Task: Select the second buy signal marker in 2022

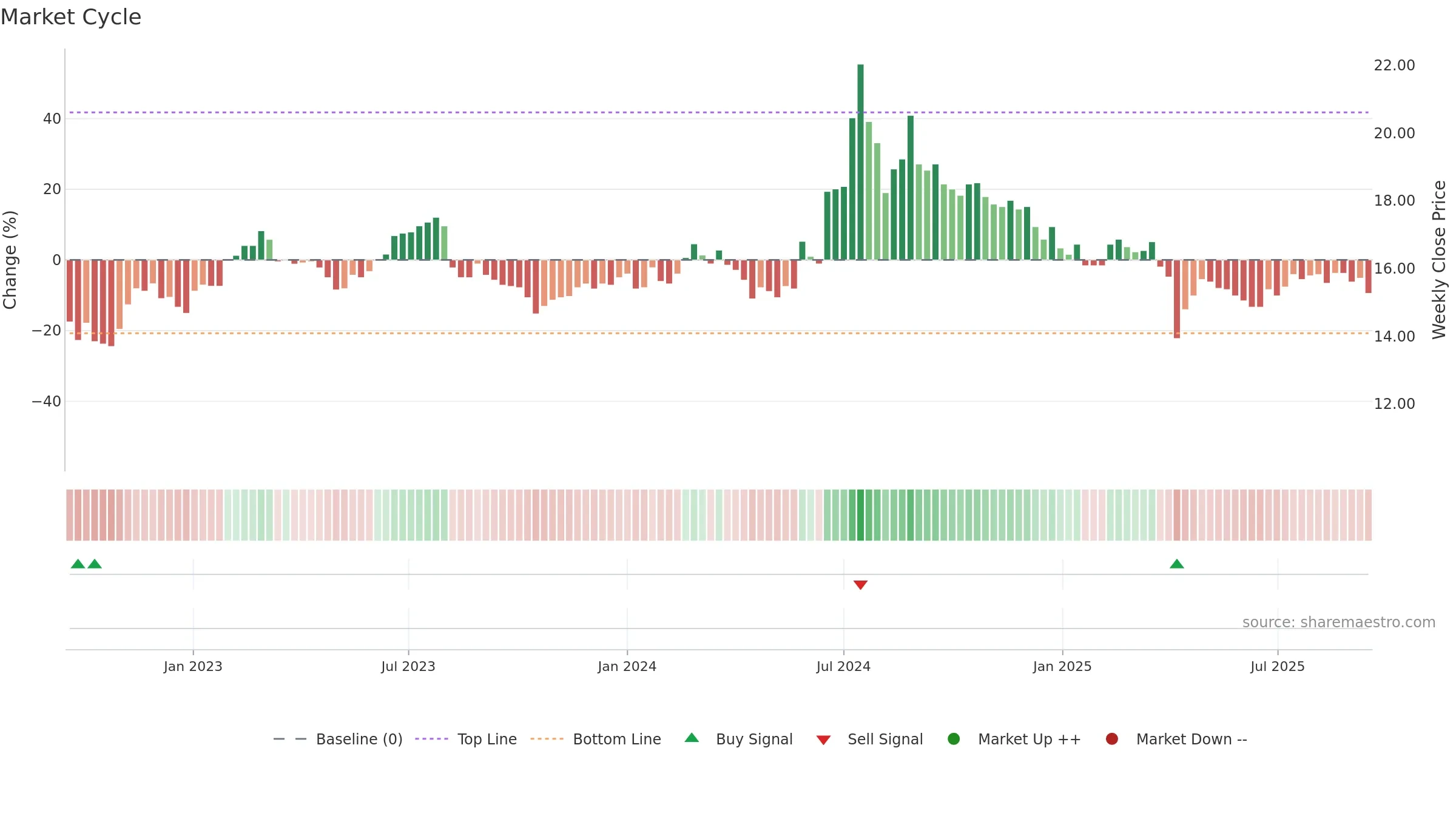Action: [x=95, y=564]
